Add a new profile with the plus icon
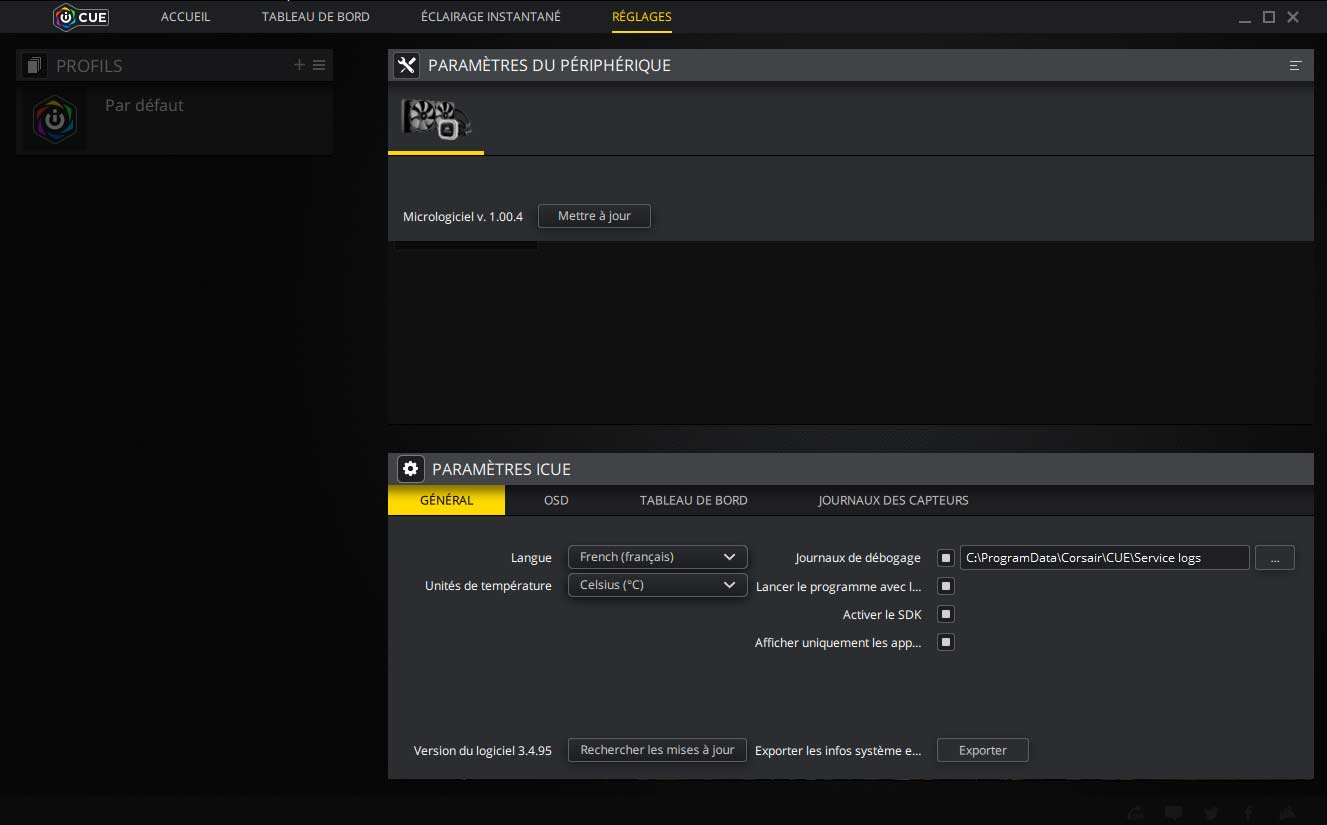 click(299, 65)
